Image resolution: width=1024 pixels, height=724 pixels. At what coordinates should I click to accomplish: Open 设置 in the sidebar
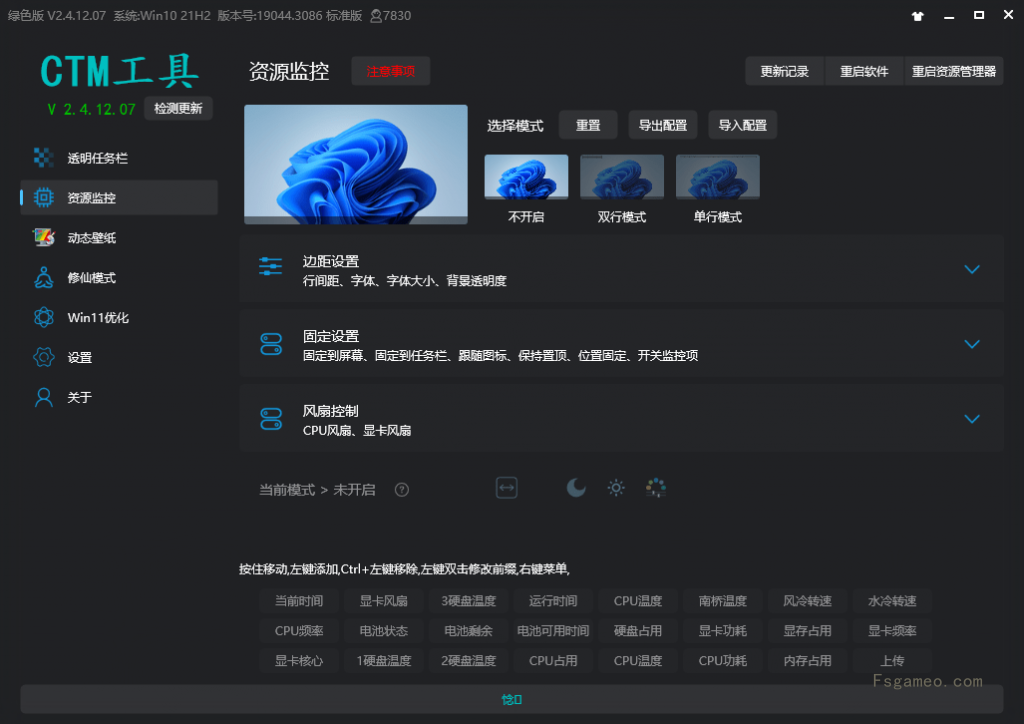[x=119, y=357]
